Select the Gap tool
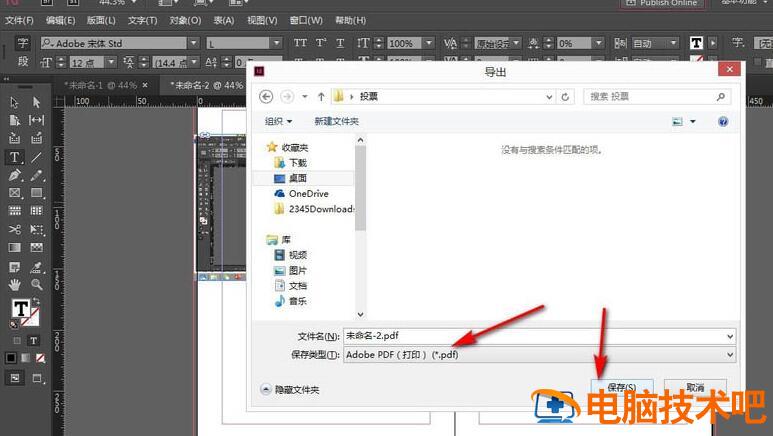This screenshot has width=773, height=436. pos(36,120)
